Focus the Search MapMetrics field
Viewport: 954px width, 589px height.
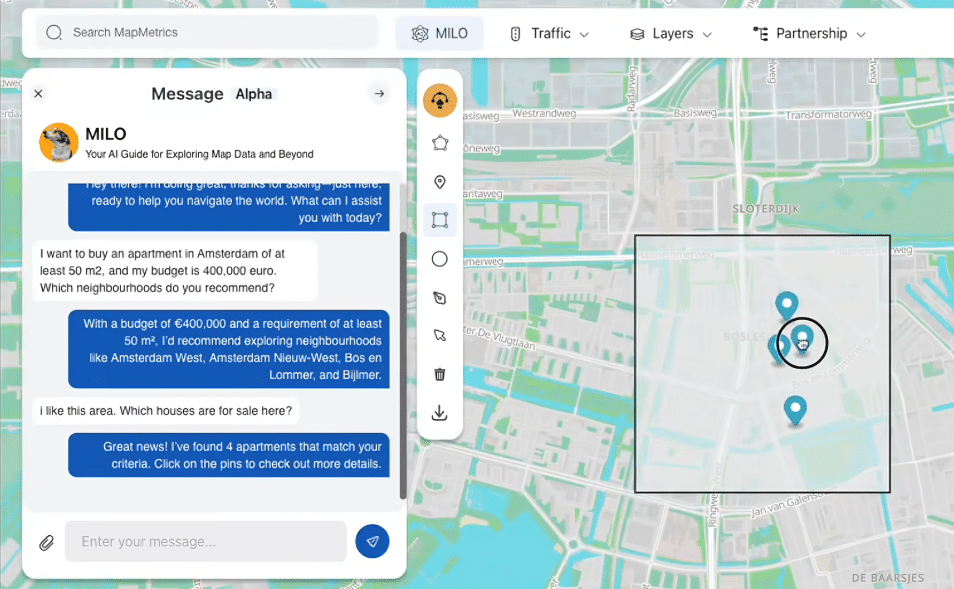point(207,32)
